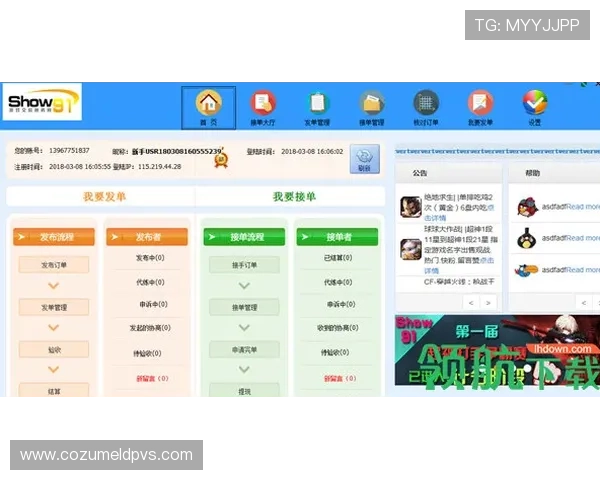Click the Show91 第一届 promotional banner
600x480 pixels.
coord(497,350)
